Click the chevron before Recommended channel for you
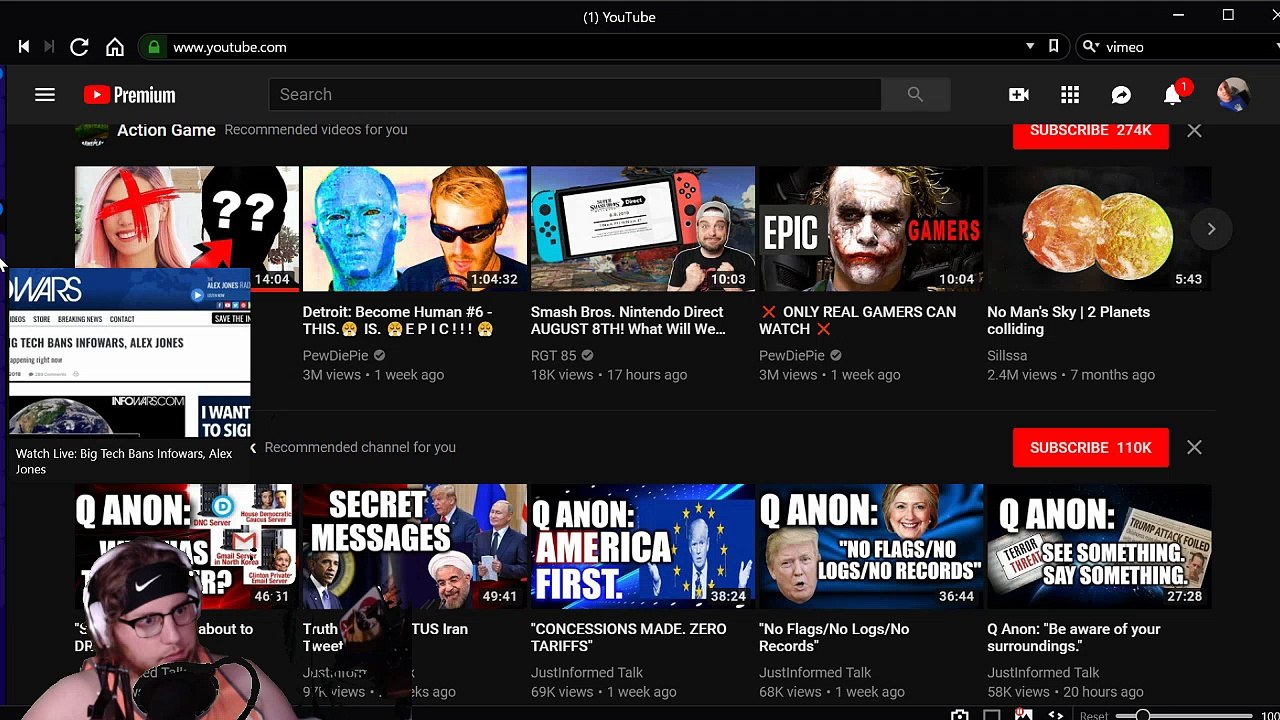 pos(253,448)
